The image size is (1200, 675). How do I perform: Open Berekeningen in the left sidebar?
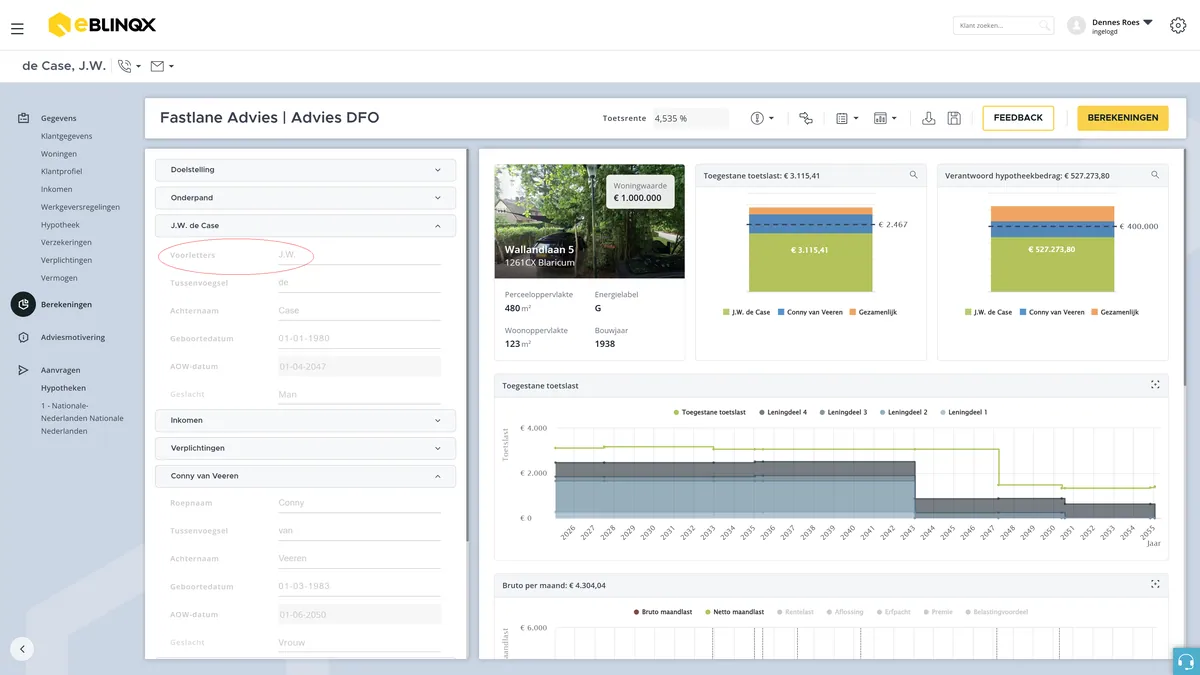pos(66,305)
